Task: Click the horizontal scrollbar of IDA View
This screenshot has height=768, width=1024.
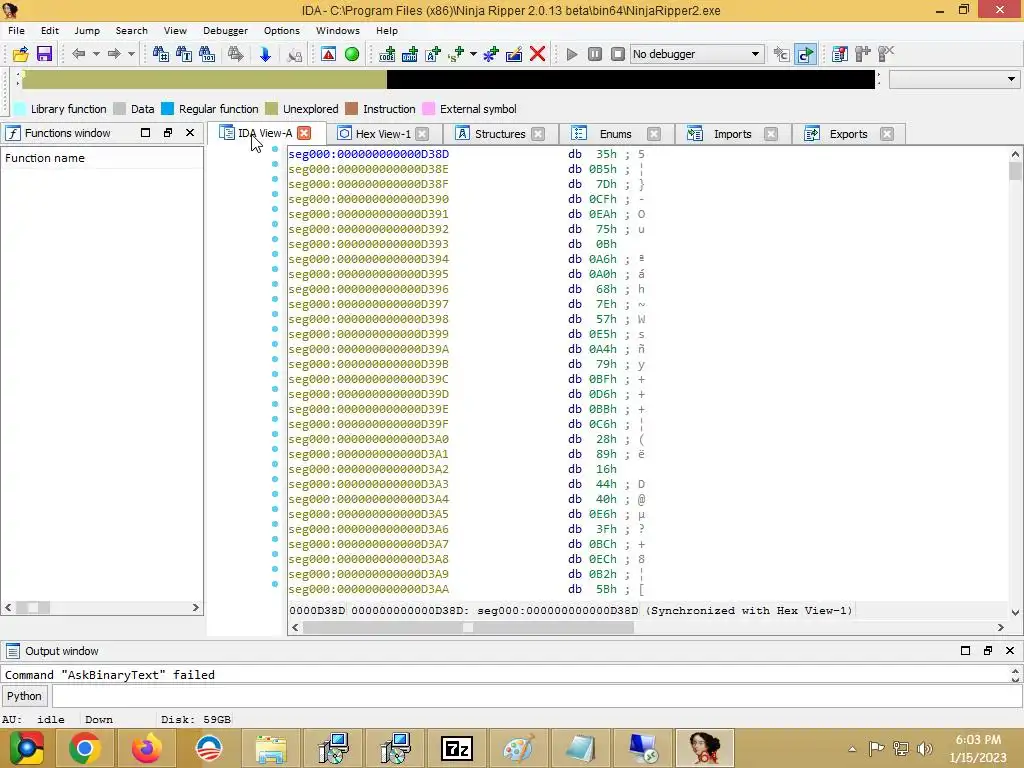Action: [x=648, y=628]
